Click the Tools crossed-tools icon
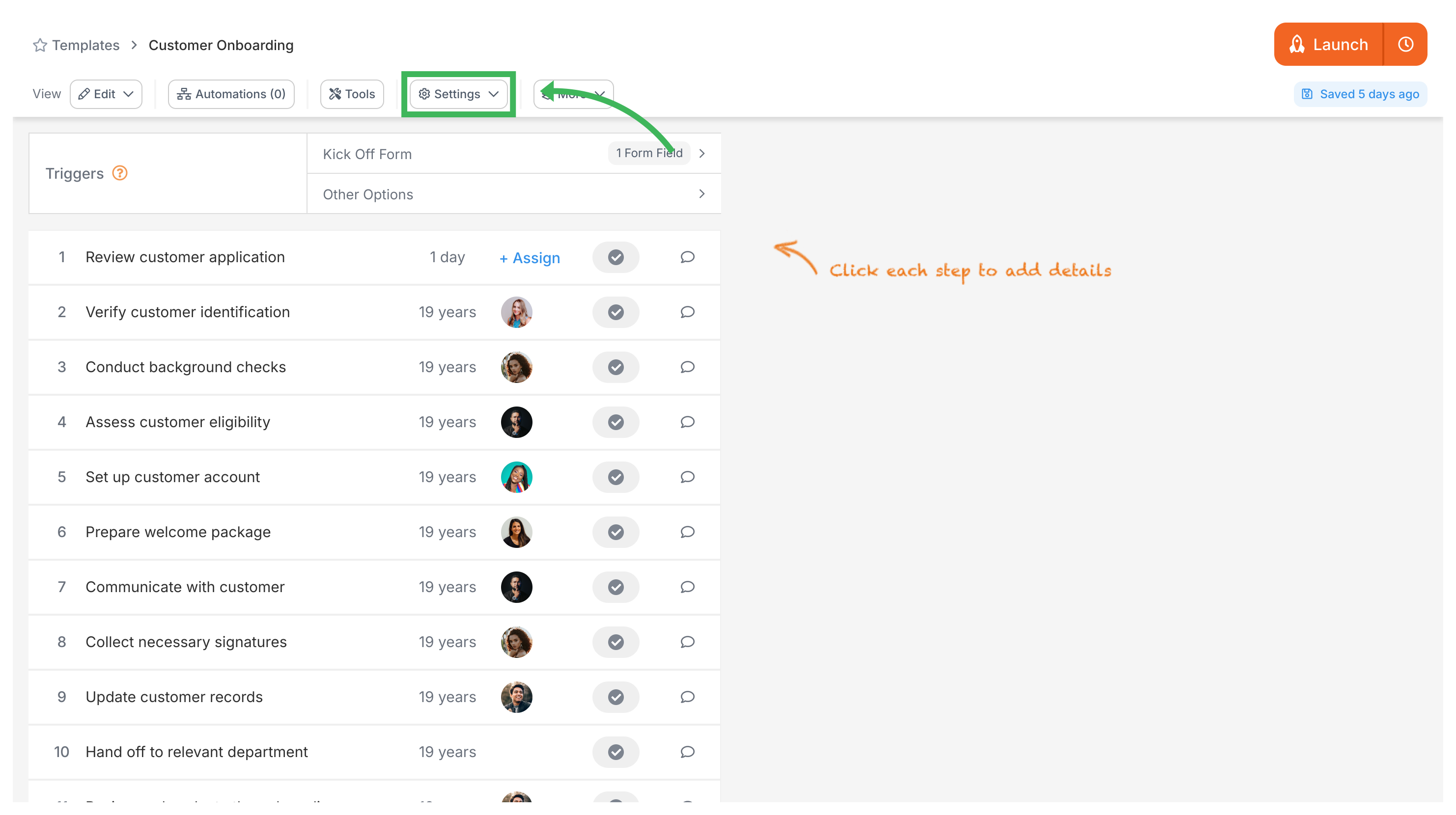1456x815 pixels. [335, 94]
